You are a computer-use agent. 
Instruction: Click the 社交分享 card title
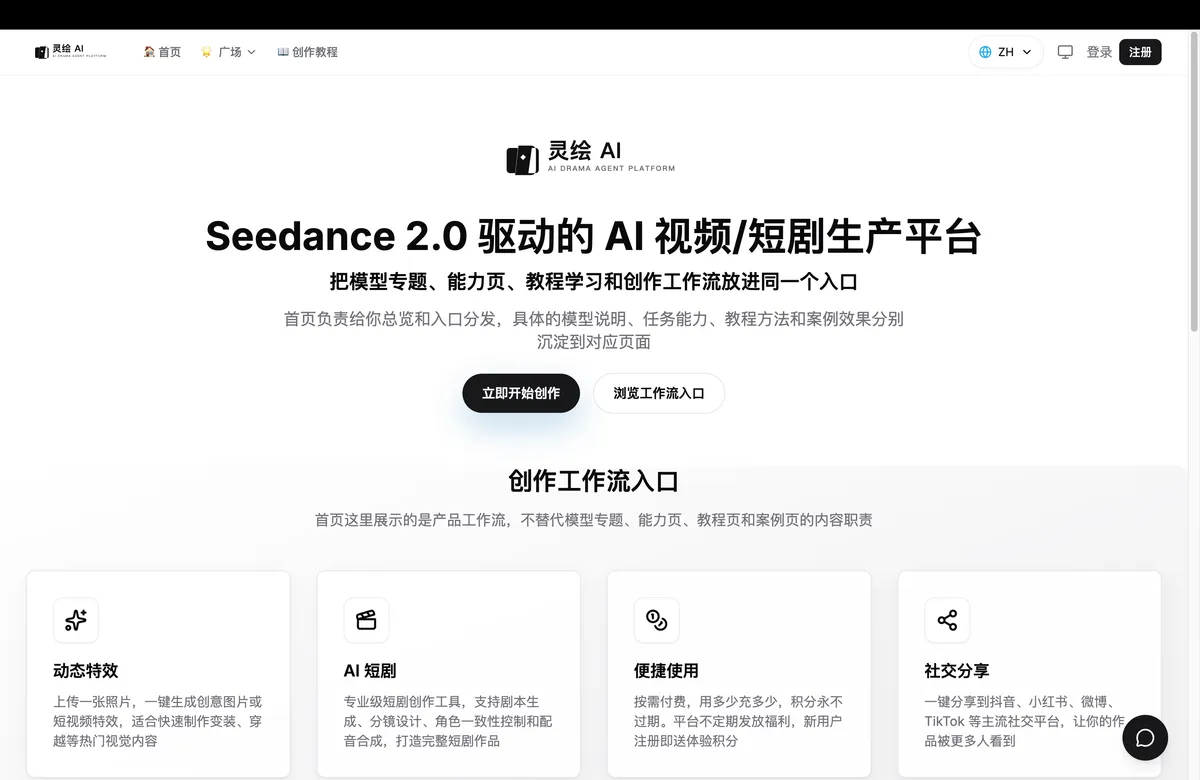pos(957,671)
